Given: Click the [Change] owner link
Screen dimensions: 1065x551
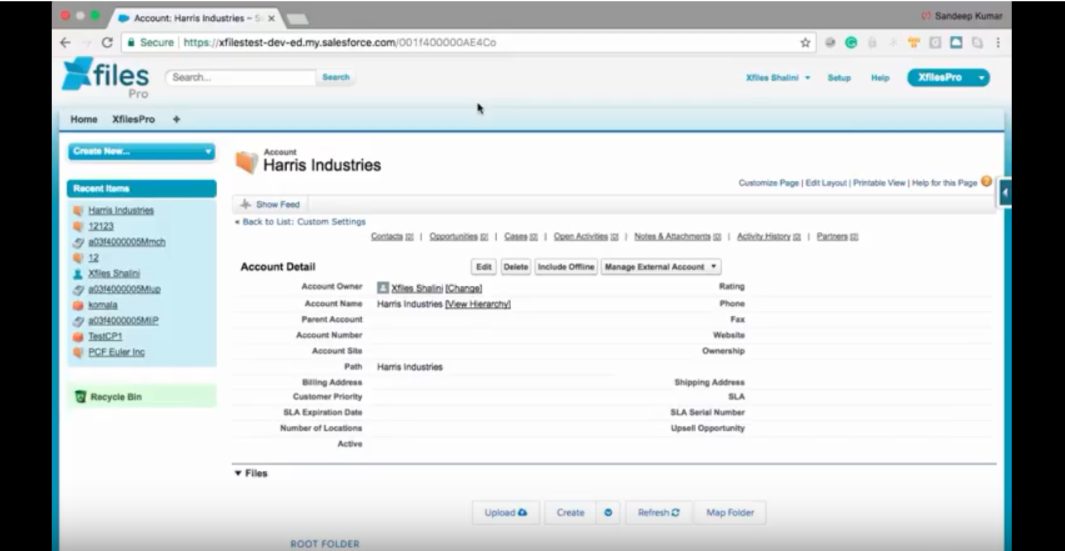Looking at the screenshot, I should [x=464, y=288].
